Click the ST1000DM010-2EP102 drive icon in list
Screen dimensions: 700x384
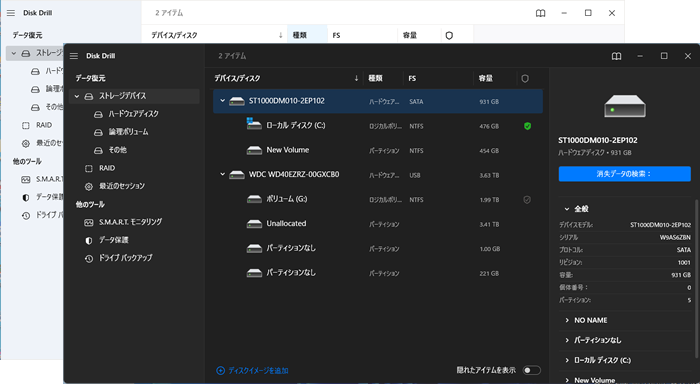pyautogui.click(x=237, y=101)
